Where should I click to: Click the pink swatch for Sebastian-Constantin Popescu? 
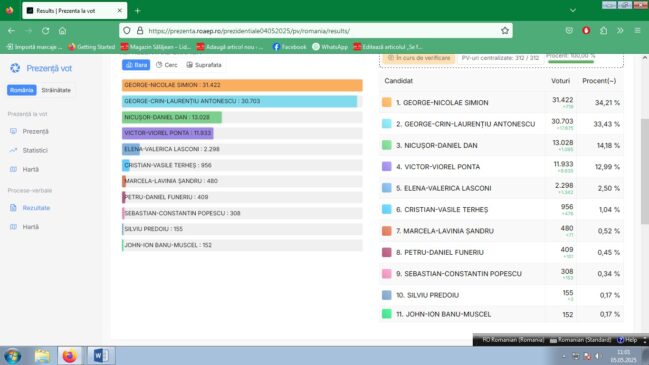[387, 274]
